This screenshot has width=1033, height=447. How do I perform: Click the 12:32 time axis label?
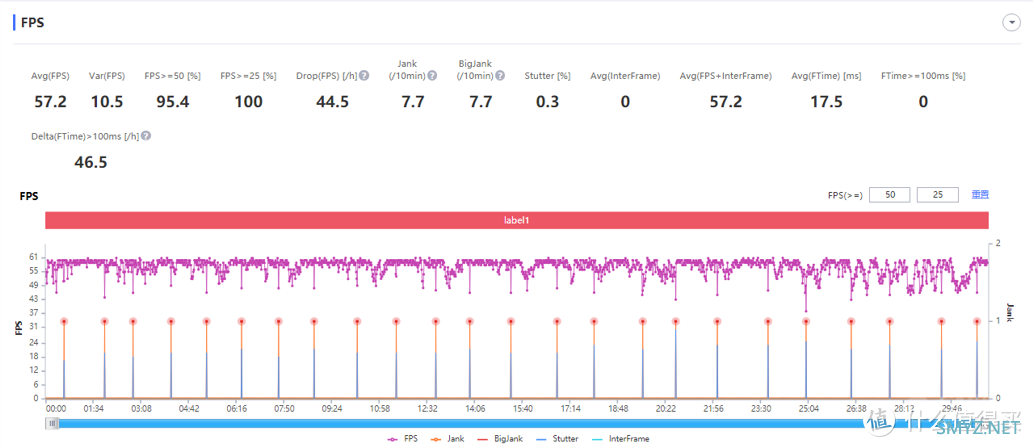tap(428, 409)
